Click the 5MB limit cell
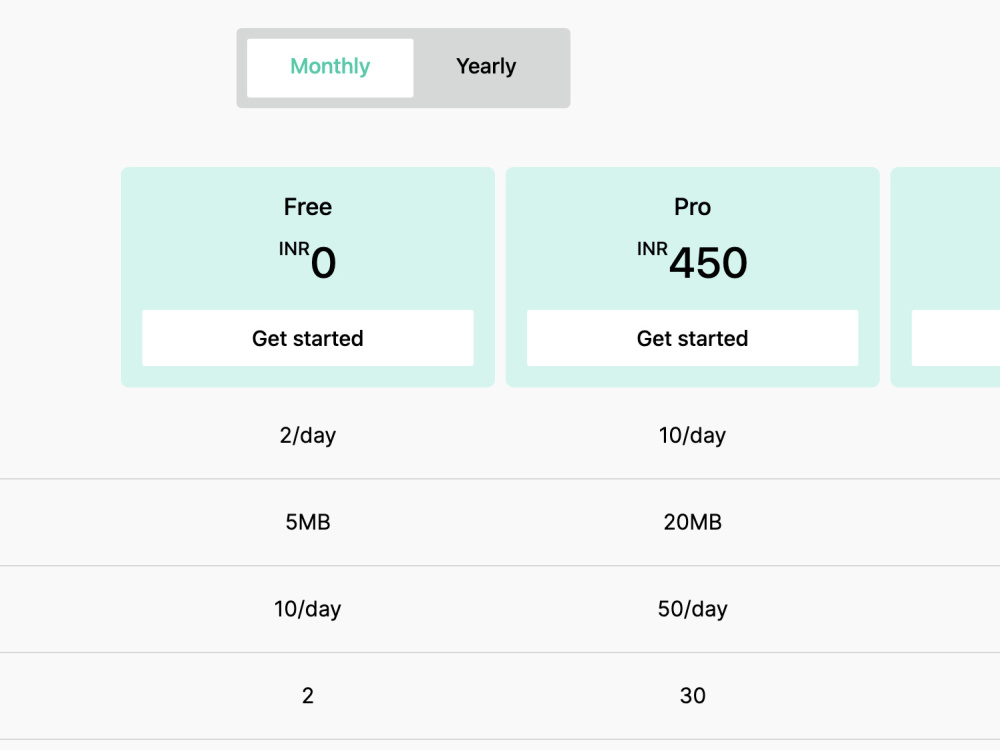The image size is (1000, 750). tap(307, 522)
